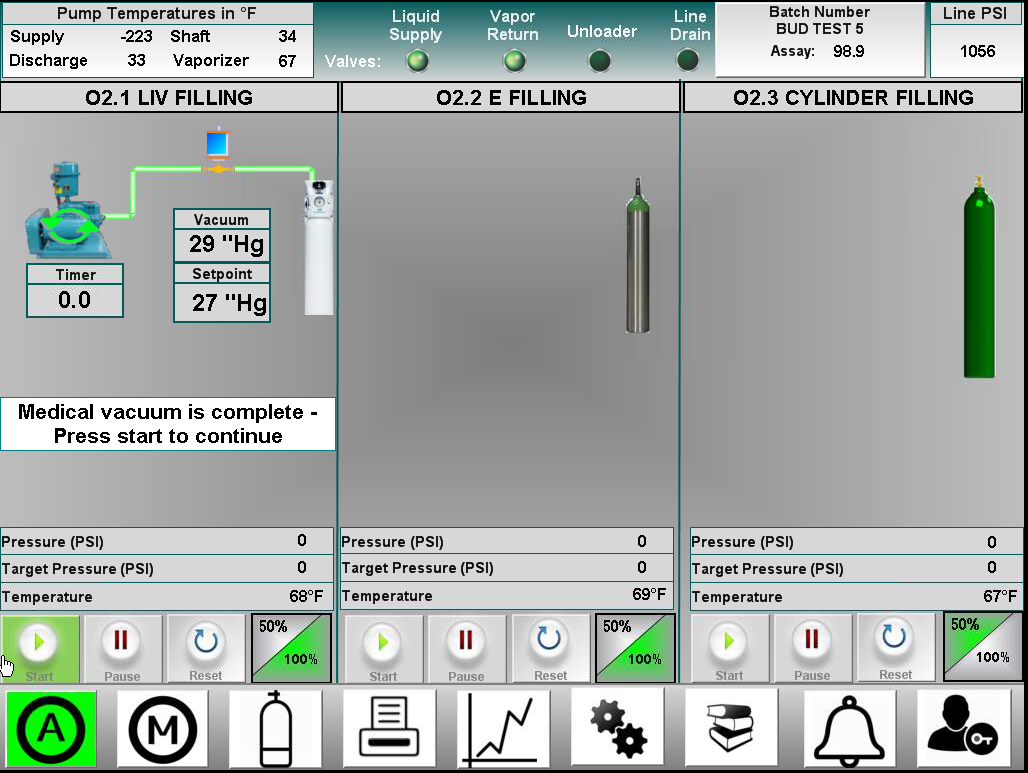Open the trend chart icon
This screenshot has height=773, width=1028.
[x=504, y=728]
